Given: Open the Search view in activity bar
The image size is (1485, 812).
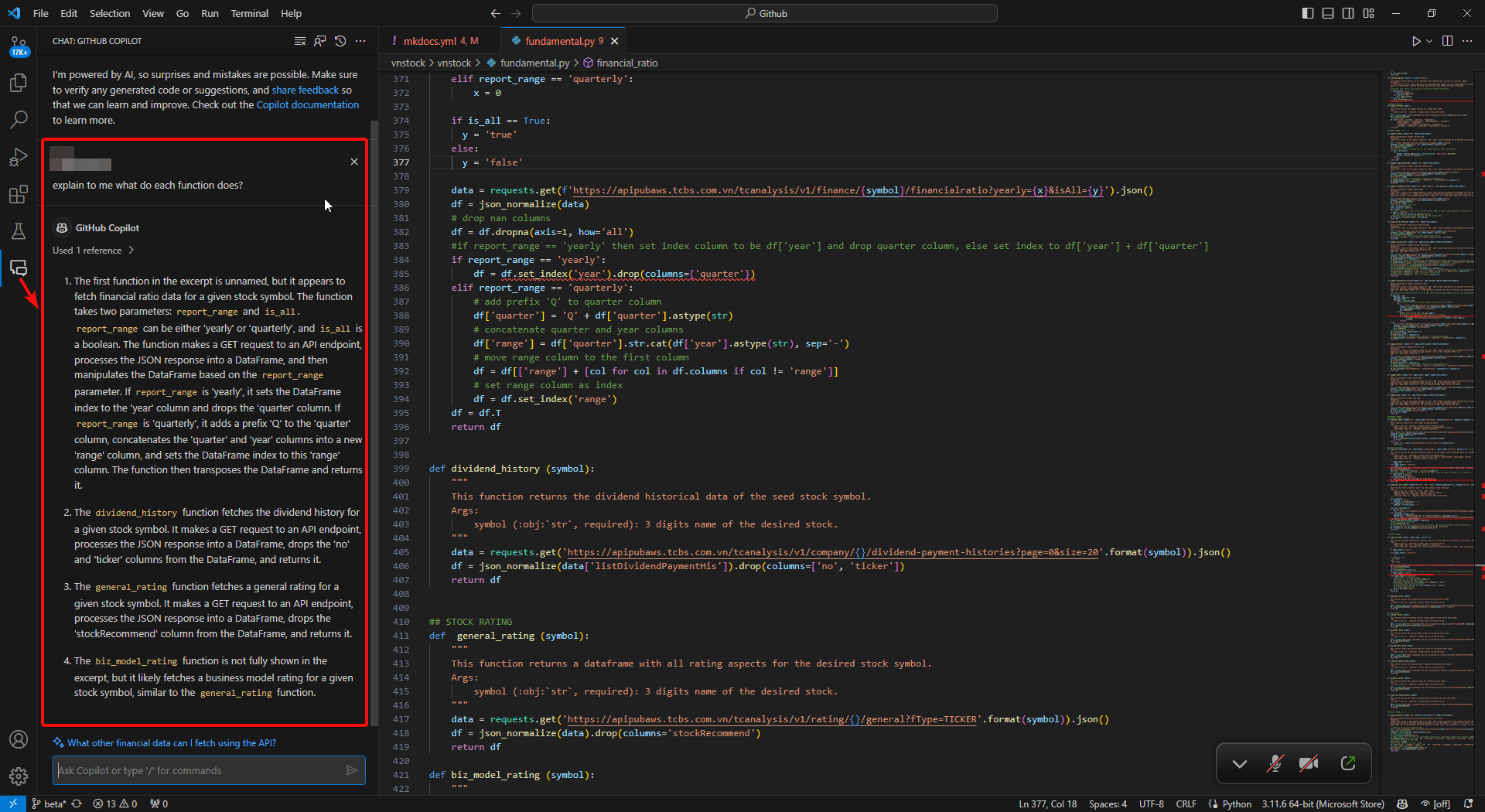Looking at the screenshot, I should pyautogui.click(x=19, y=120).
